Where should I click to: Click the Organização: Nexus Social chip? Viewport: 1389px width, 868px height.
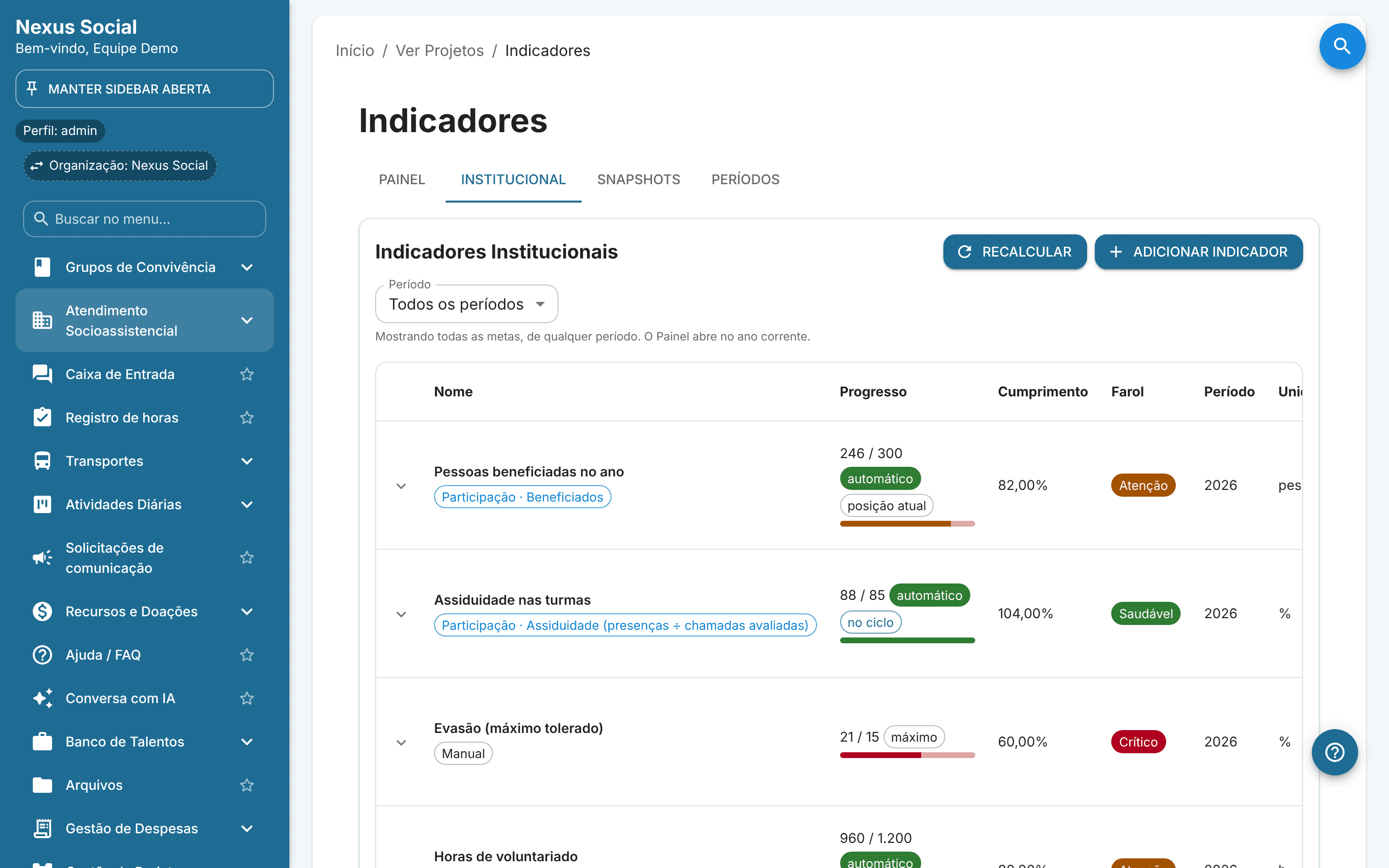point(120,165)
